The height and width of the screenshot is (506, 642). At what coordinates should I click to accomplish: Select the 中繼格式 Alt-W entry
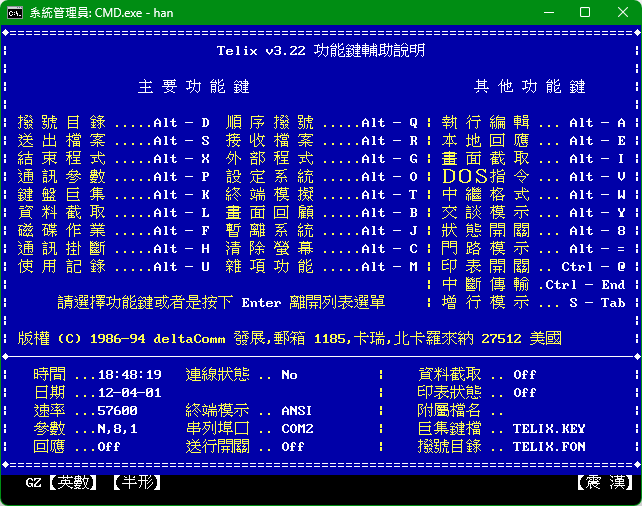point(533,194)
